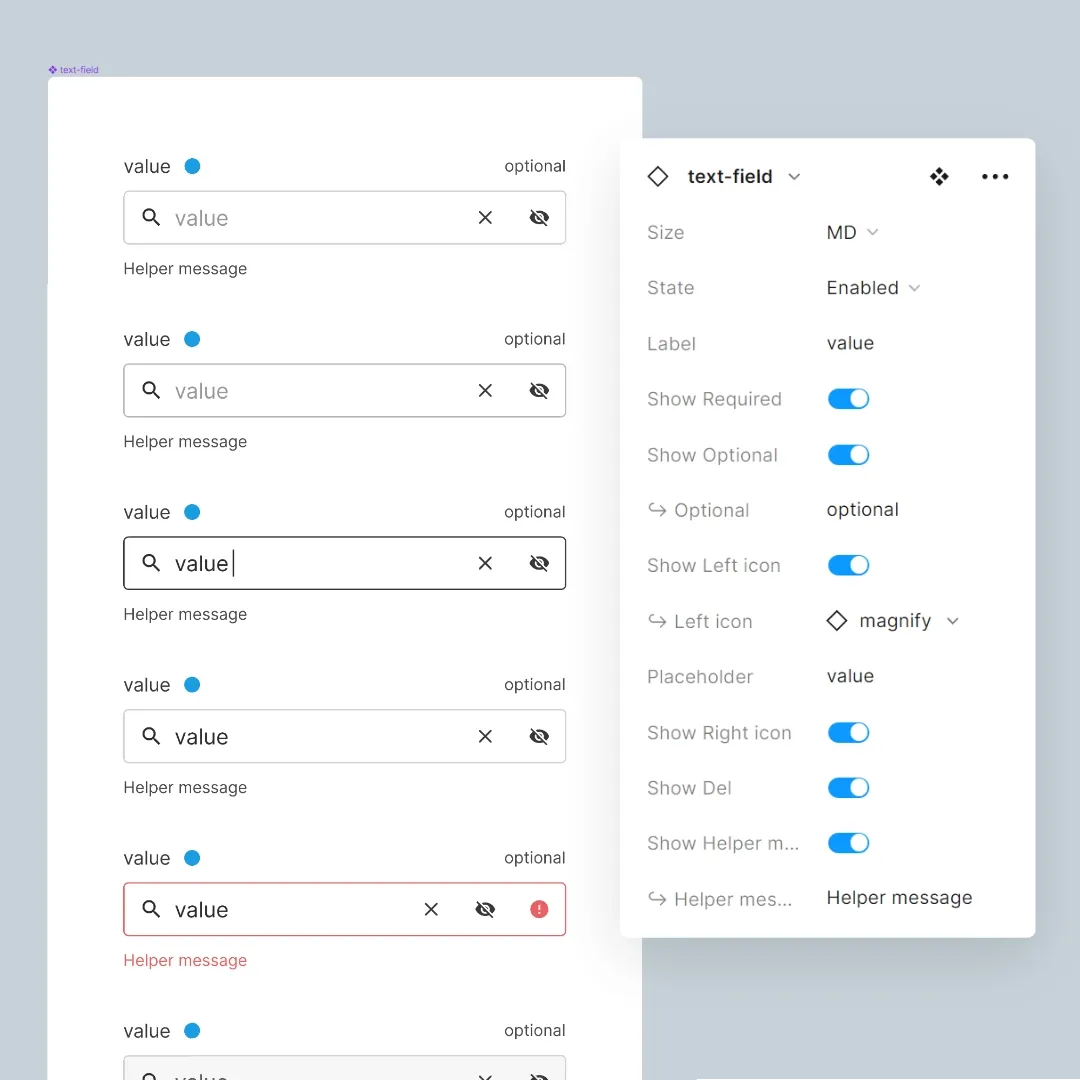1080x1080 pixels.
Task: Click the search icon in the second text field
Action: 151,391
